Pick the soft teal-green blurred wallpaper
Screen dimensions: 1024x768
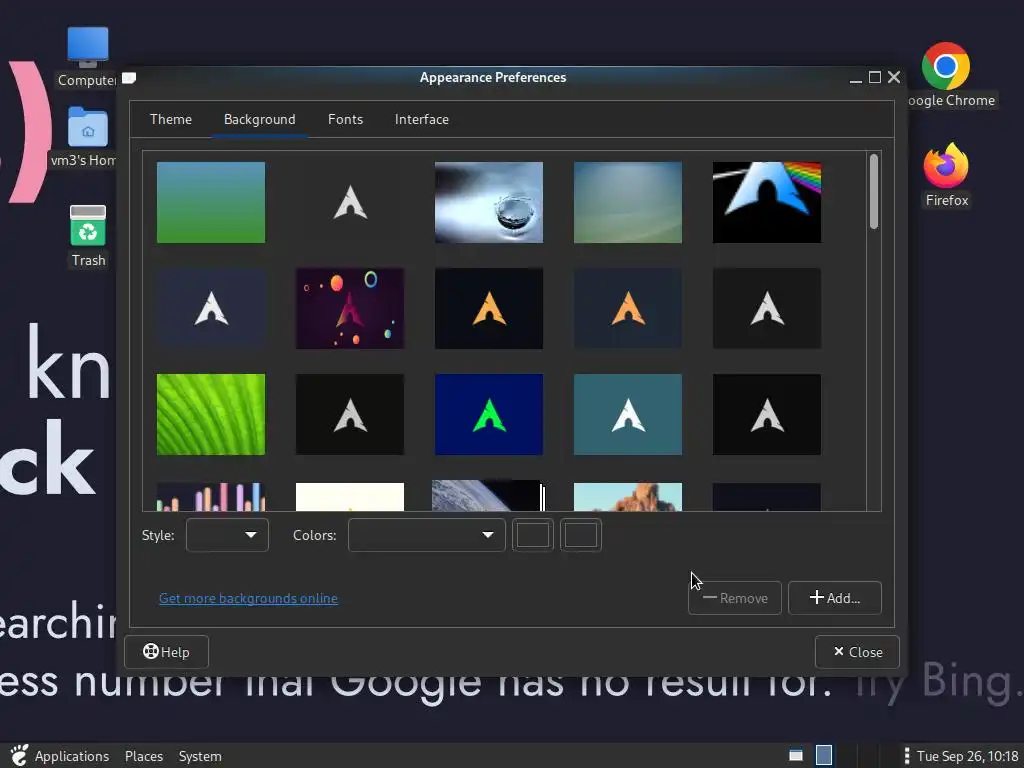tap(628, 202)
